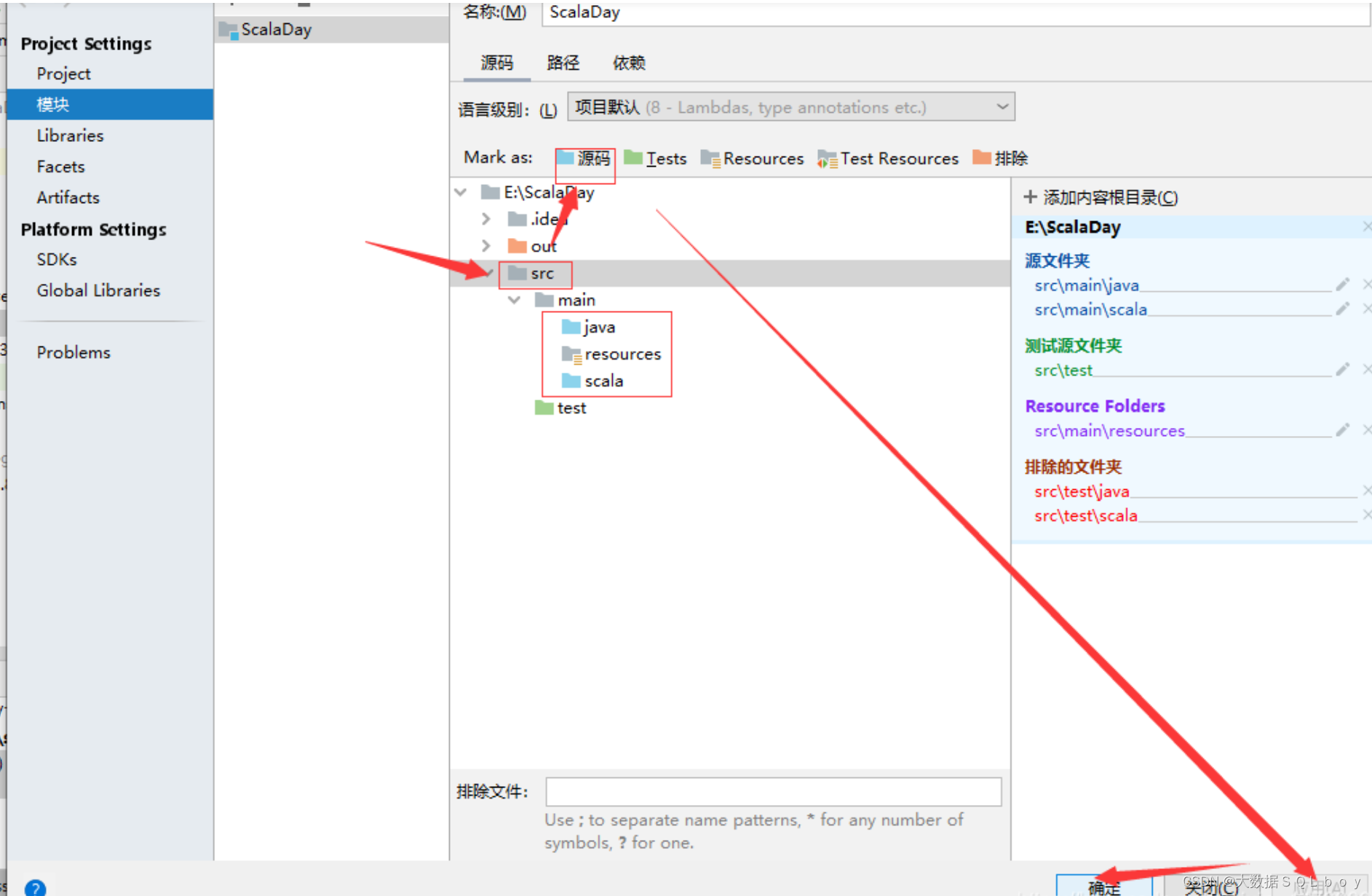Remove src\test\scala from excluded folders
The width and height of the screenshot is (1372, 896).
tap(1366, 515)
